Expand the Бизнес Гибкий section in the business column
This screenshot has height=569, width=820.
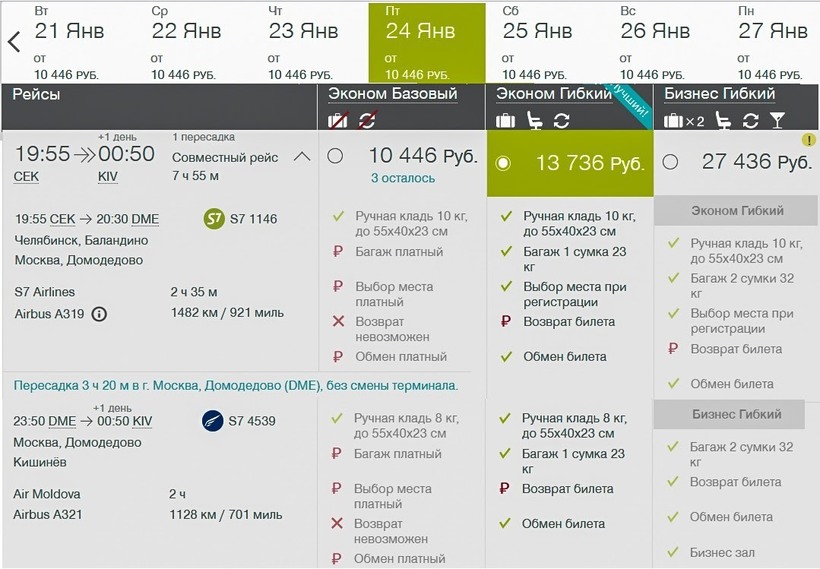click(737, 414)
